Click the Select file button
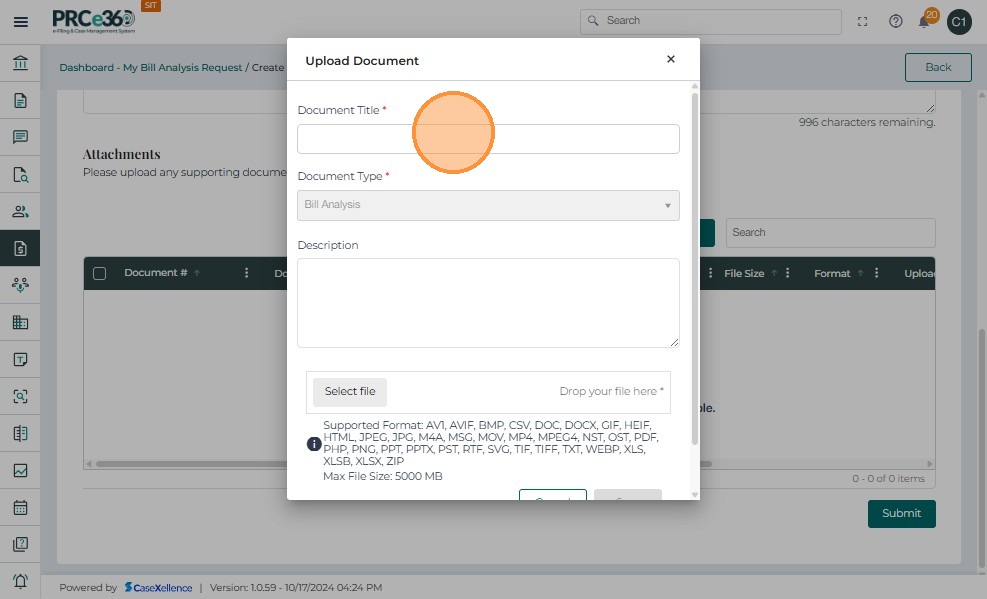Screen dimensions: 987x599 350,392
